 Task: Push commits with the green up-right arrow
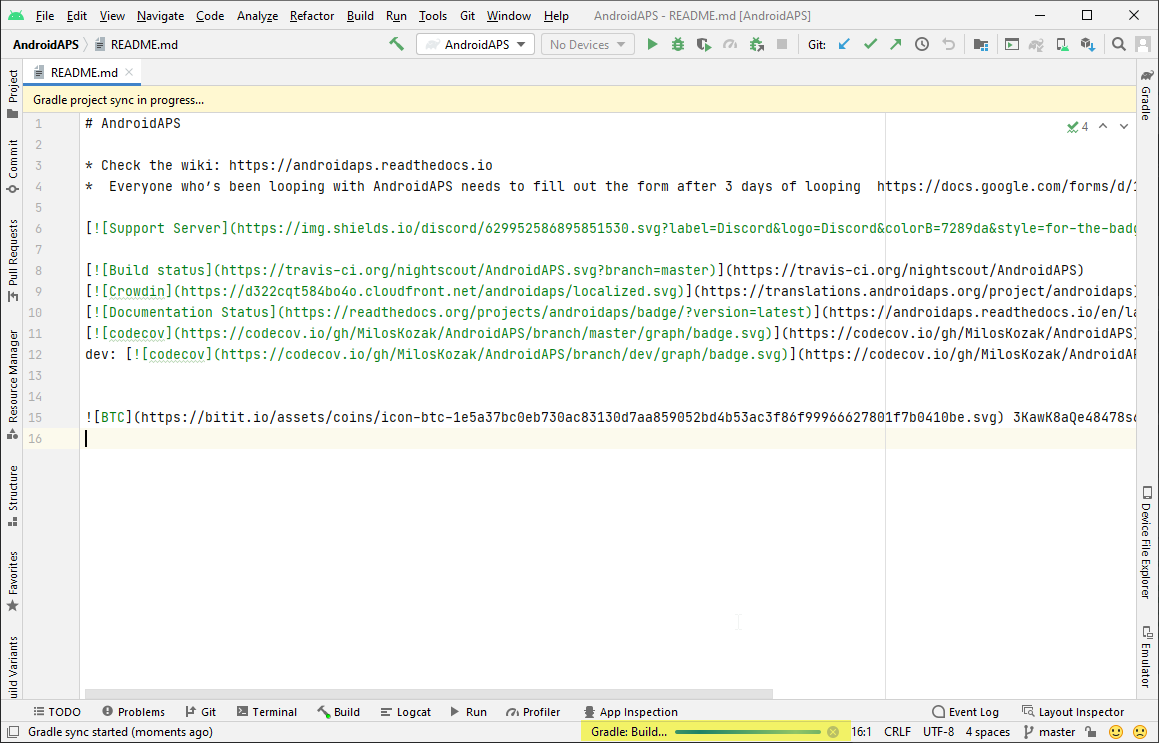[896, 44]
